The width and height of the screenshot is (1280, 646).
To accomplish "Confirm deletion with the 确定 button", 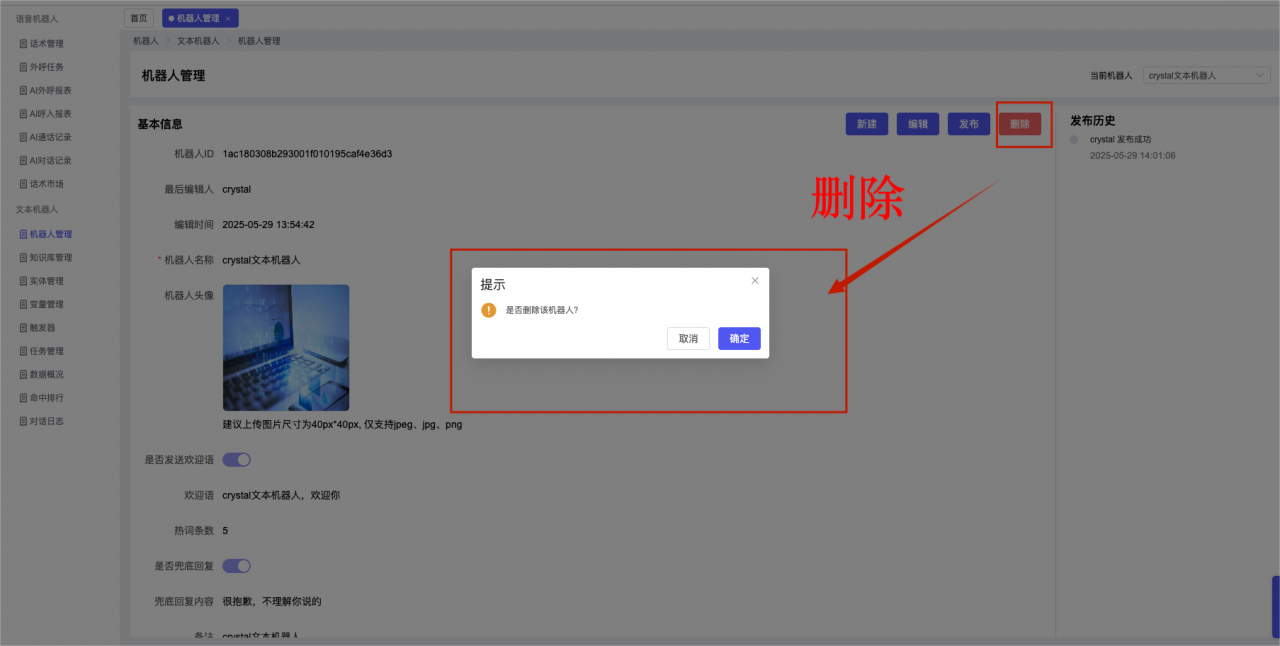I will 739,339.
